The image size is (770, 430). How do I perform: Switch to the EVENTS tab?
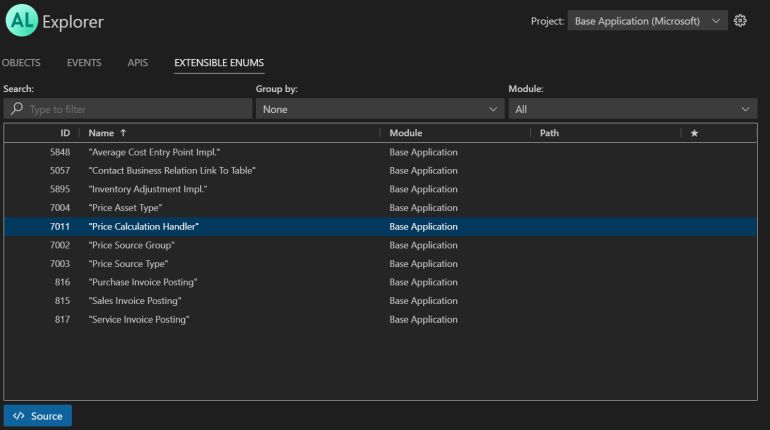(84, 63)
